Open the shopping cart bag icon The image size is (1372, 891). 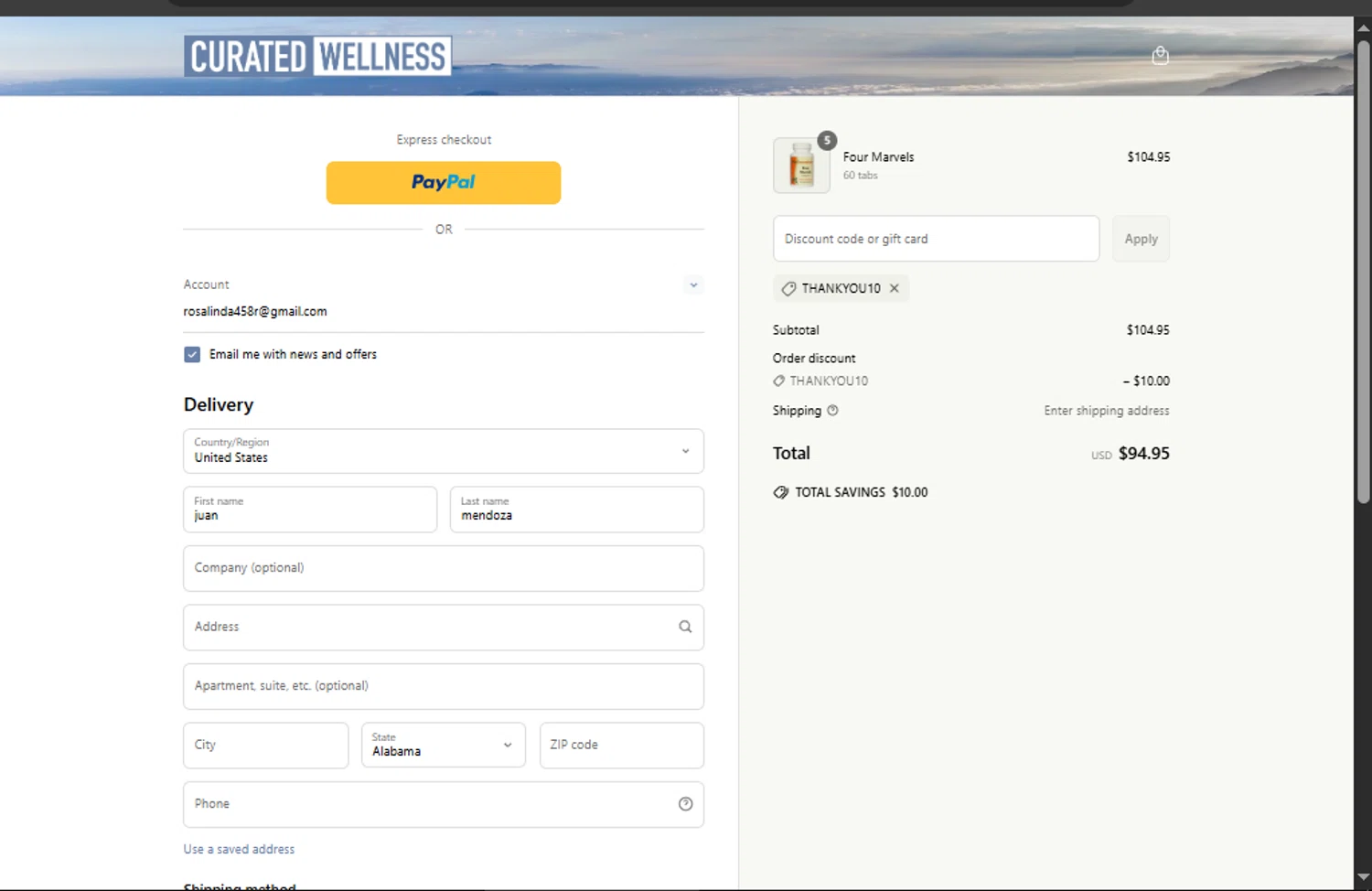point(1160,56)
